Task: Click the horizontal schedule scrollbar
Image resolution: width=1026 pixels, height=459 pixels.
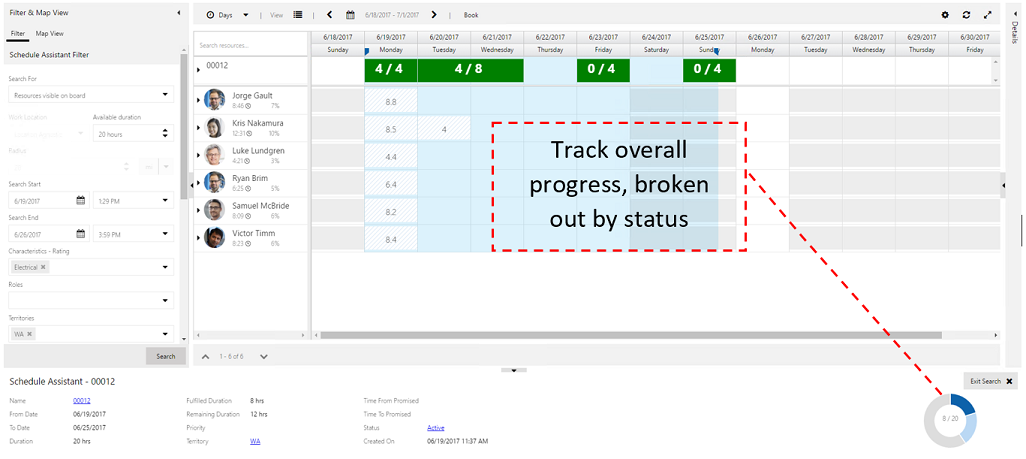Action: (x=600, y=335)
